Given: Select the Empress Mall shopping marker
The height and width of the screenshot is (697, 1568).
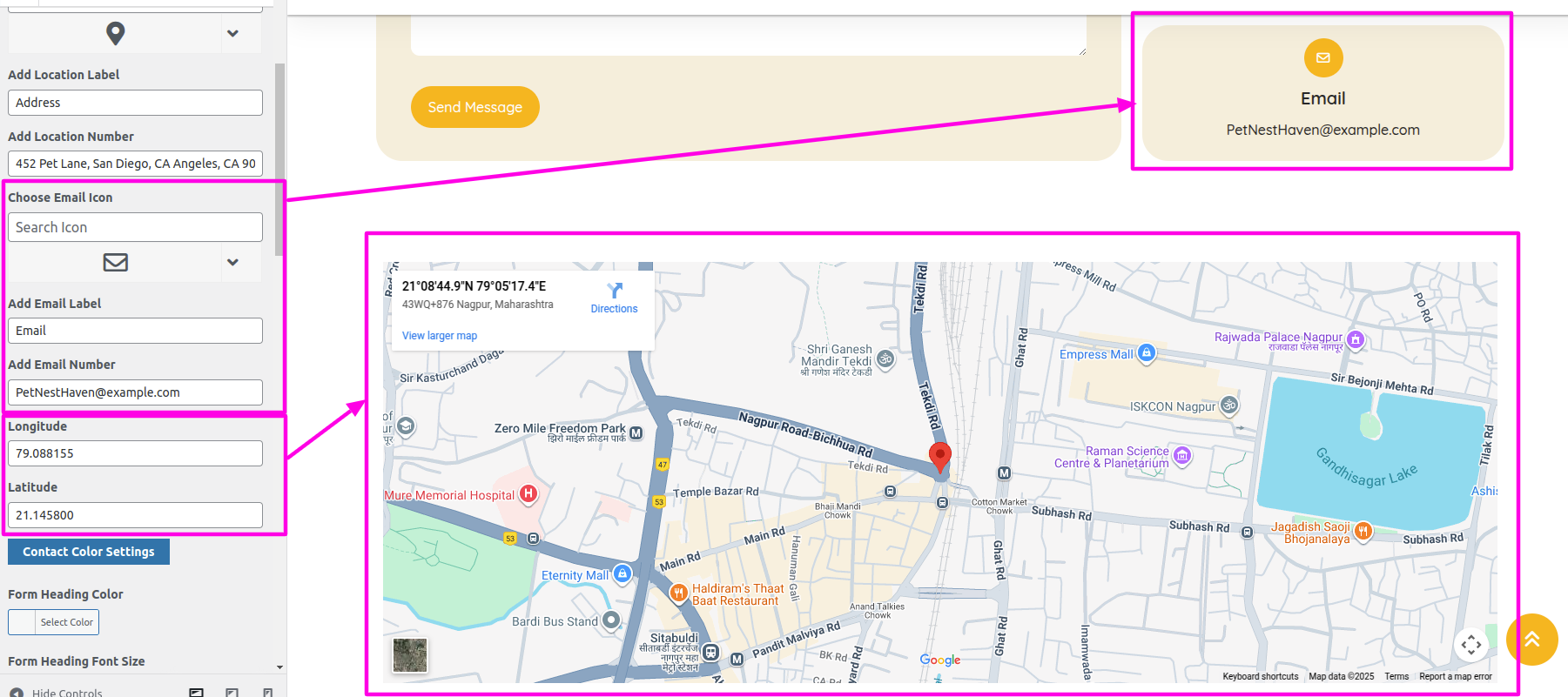Looking at the screenshot, I should (x=1146, y=353).
